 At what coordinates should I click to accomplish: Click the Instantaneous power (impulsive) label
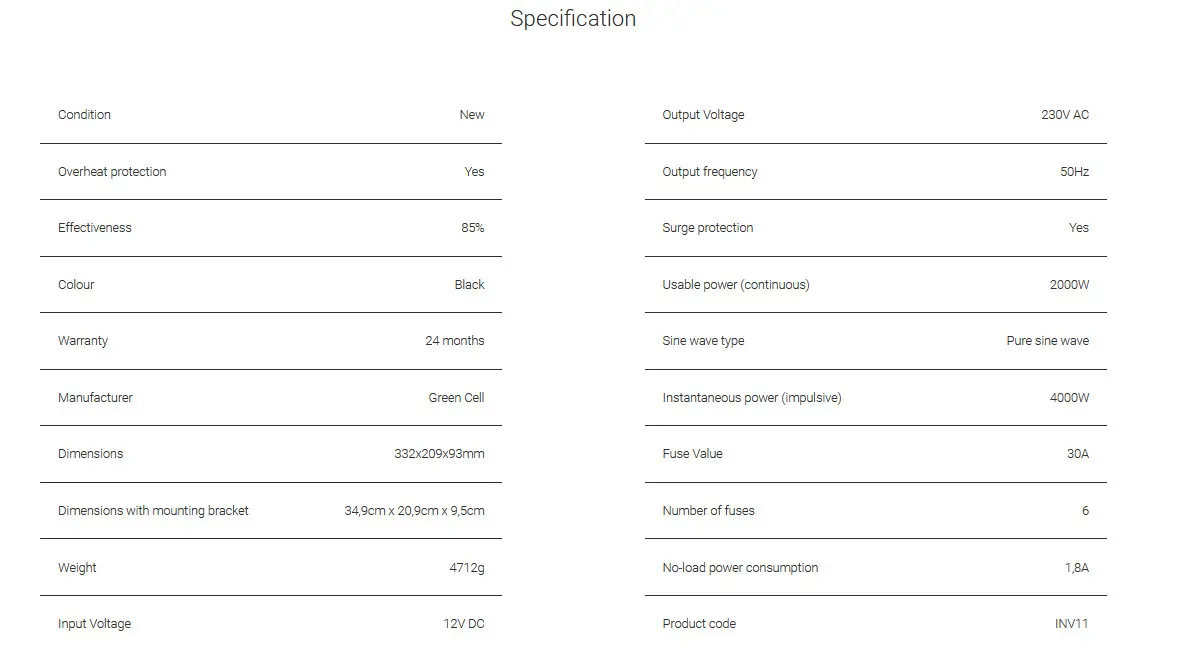(x=751, y=398)
